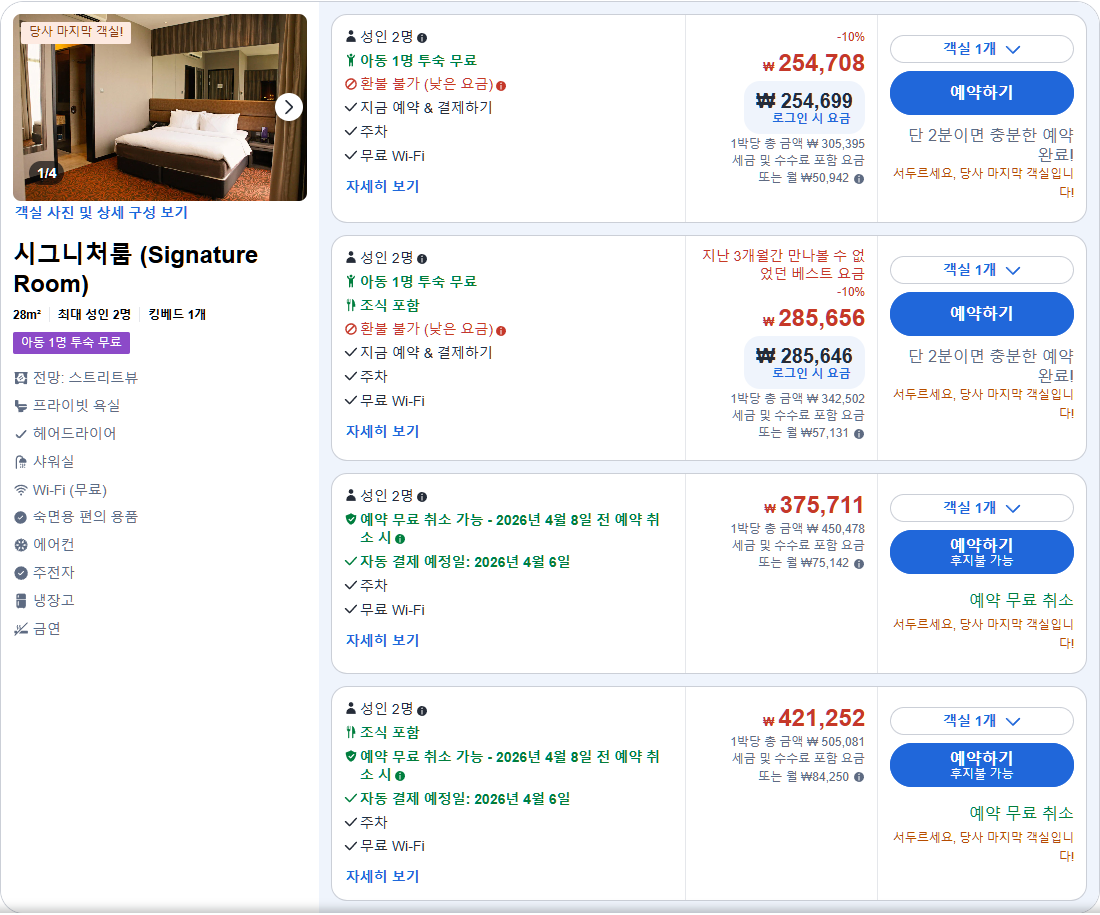
Task: Open 자세히 보기 in ₩285,656 offer
Action: (382, 432)
